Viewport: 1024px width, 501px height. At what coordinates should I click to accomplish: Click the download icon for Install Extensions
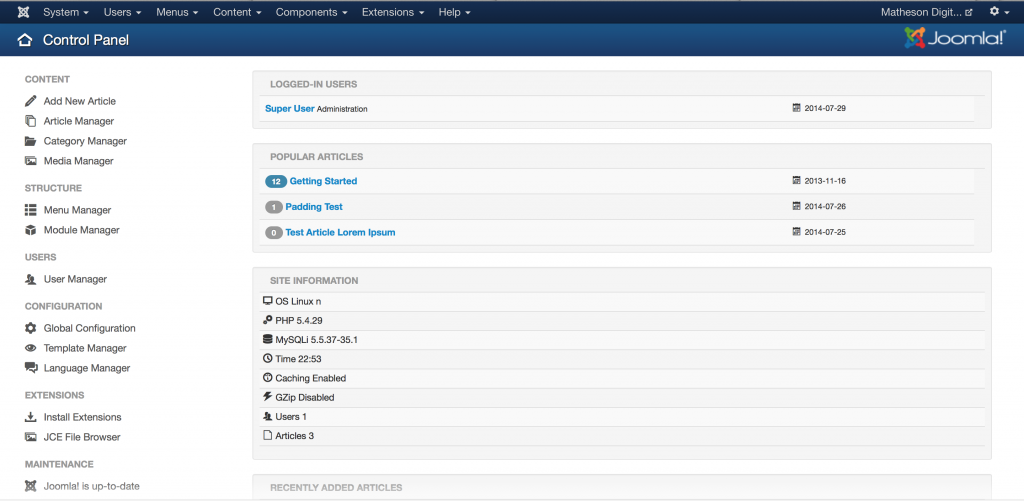click(31, 417)
